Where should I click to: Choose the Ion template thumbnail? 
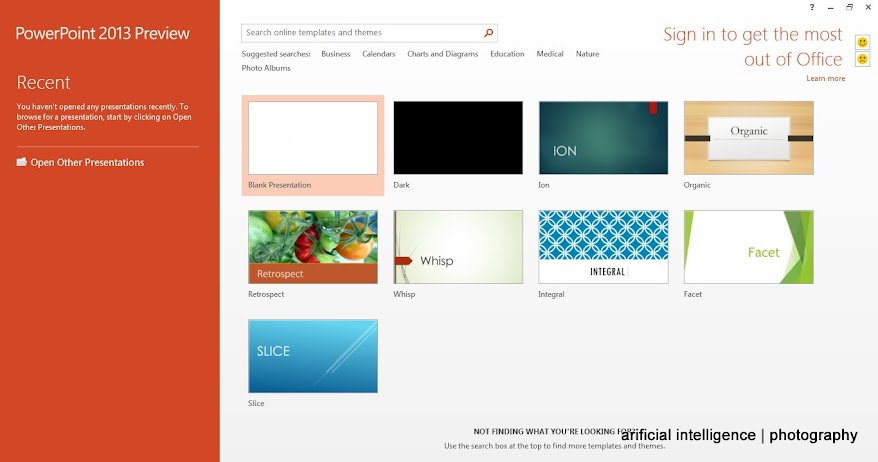tap(603, 138)
